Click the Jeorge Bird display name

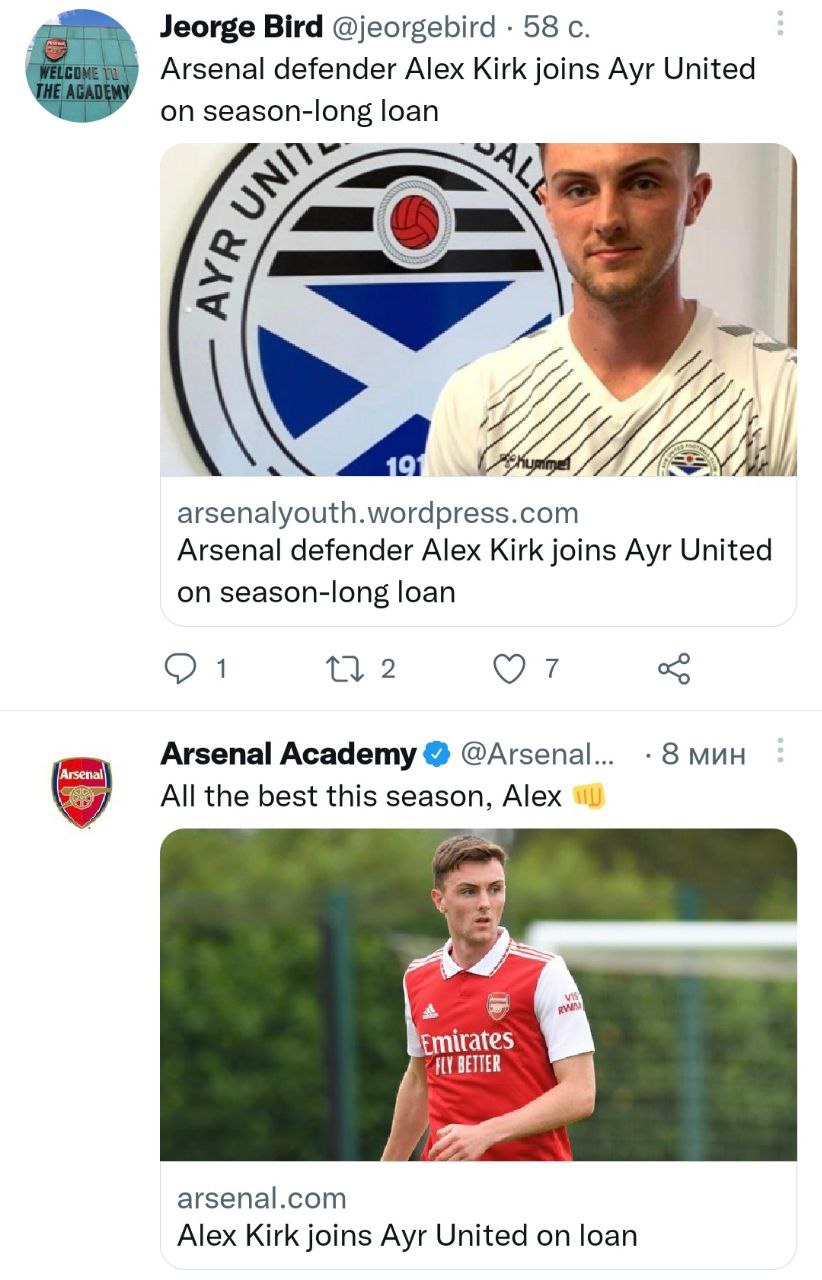[241, 28]
